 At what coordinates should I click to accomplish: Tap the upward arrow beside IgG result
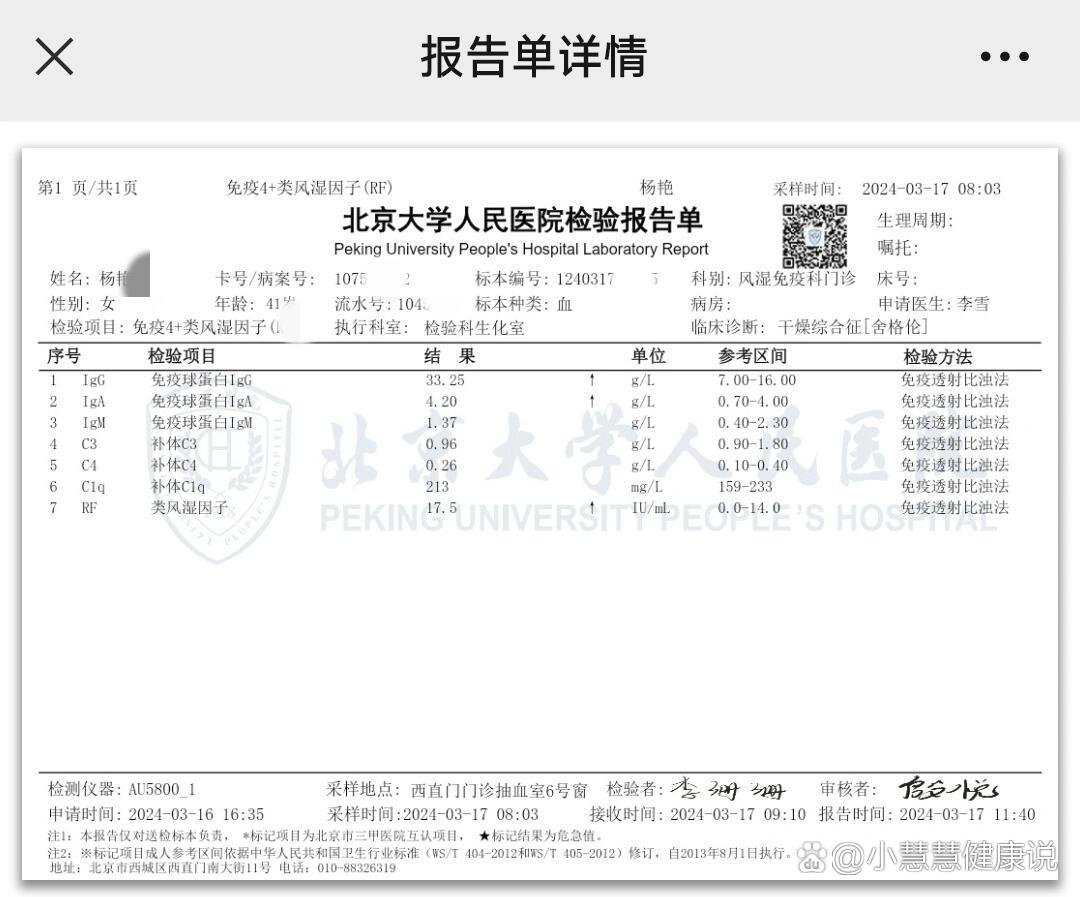coord(592,380)
